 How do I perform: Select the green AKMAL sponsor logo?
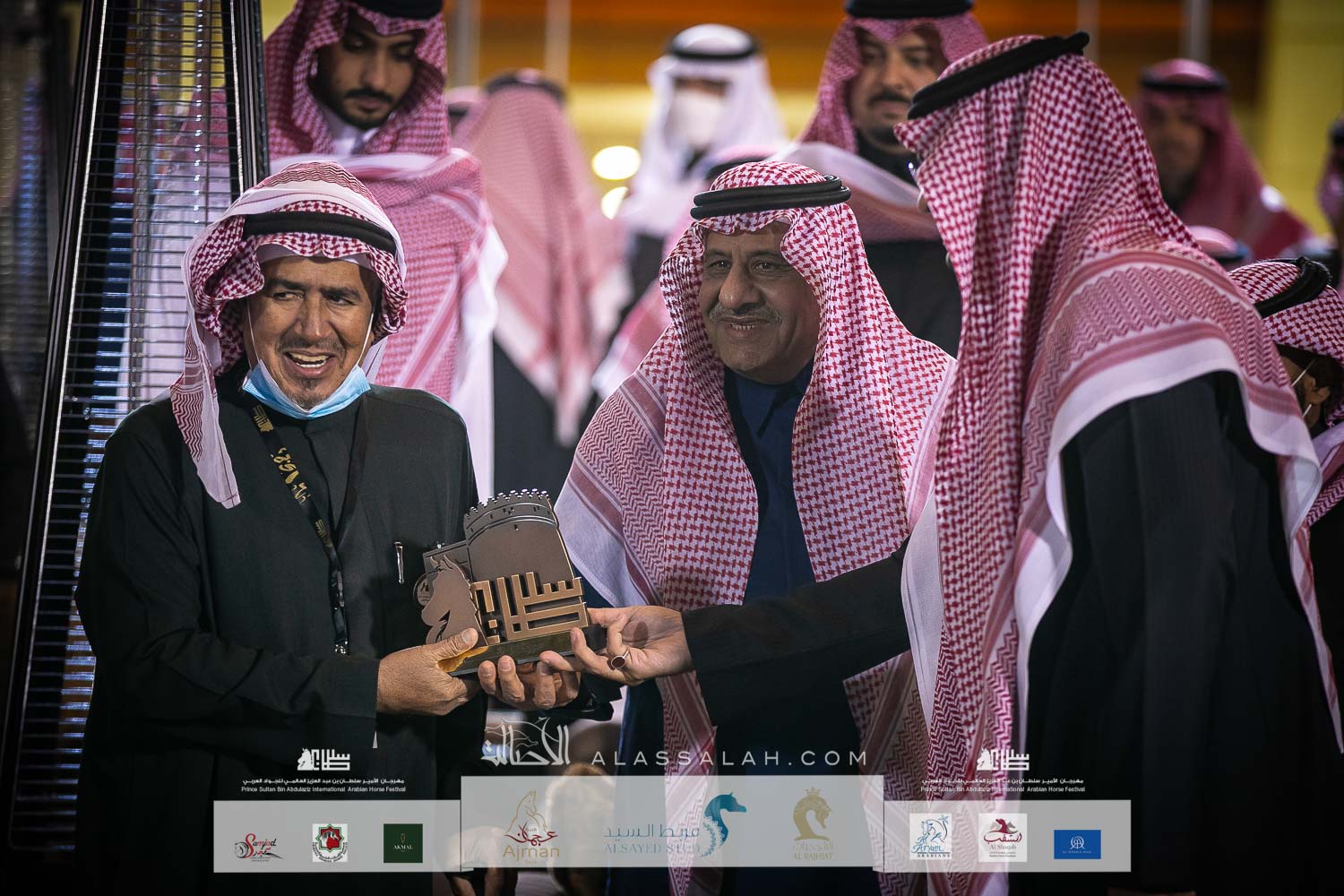click(x=402, y=843)
